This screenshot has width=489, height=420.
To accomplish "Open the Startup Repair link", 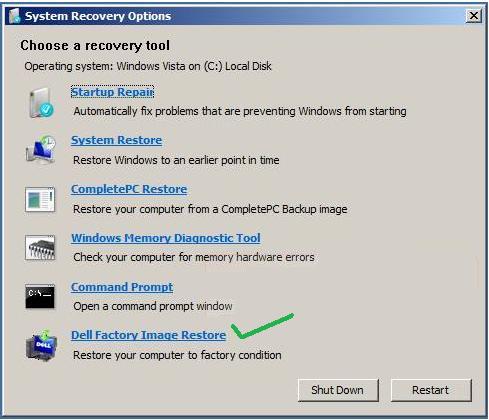I will click(112, 92).
